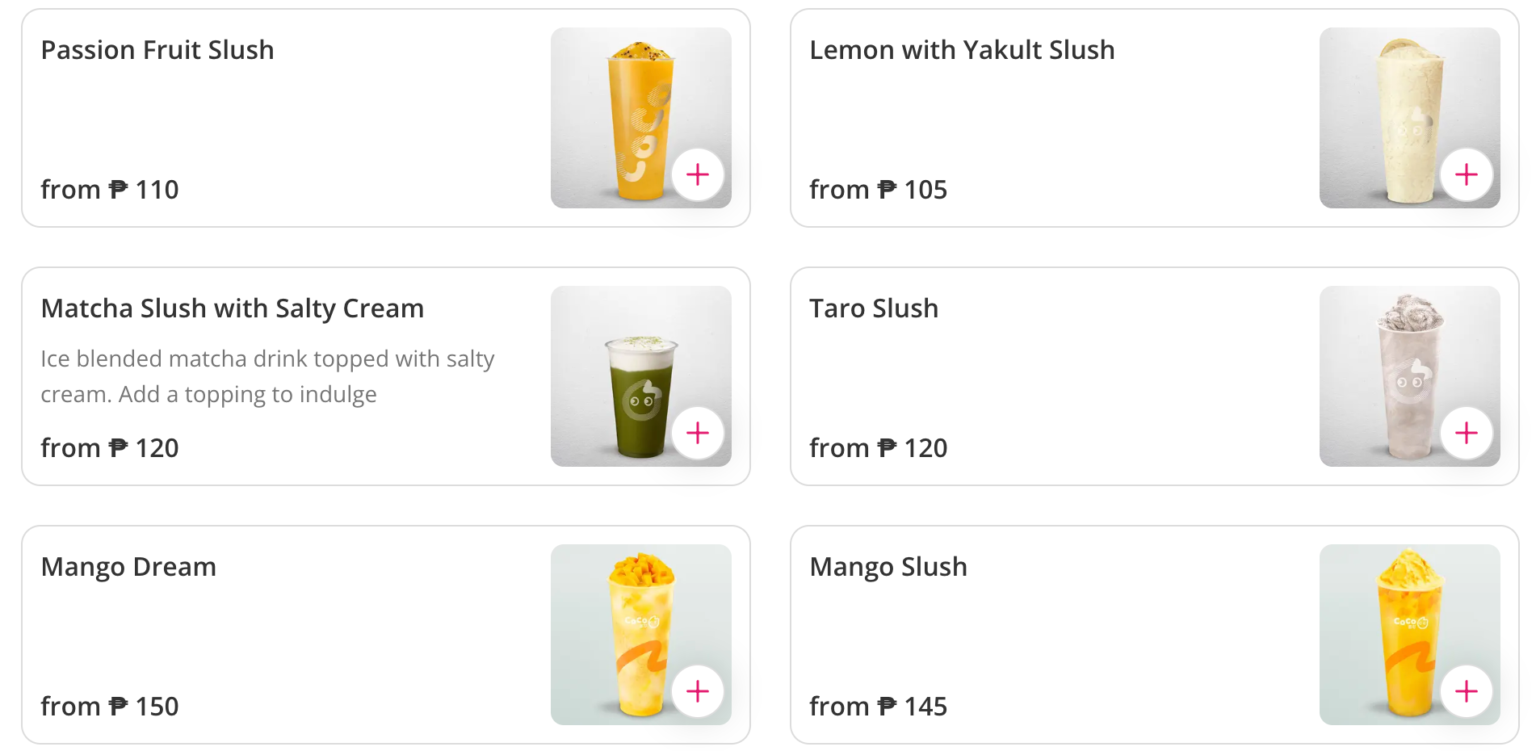Click the from ₱ 120 price on Taro Slush
This screenshot has width=1536, height=751.
pos(878,447)
